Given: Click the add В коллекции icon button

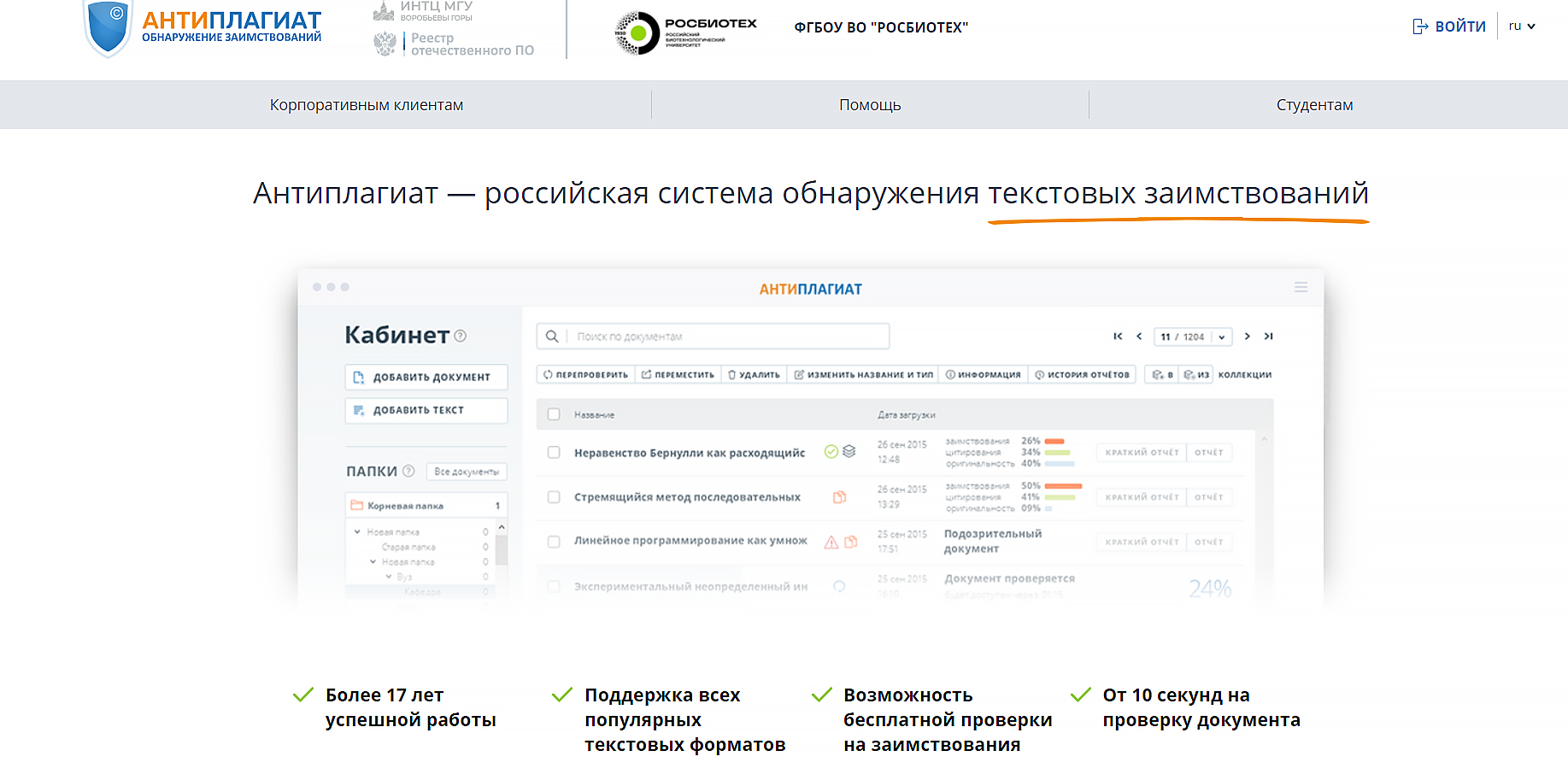Looking at the screenshot, I should pyautogui.click(x=1162, y=375).
